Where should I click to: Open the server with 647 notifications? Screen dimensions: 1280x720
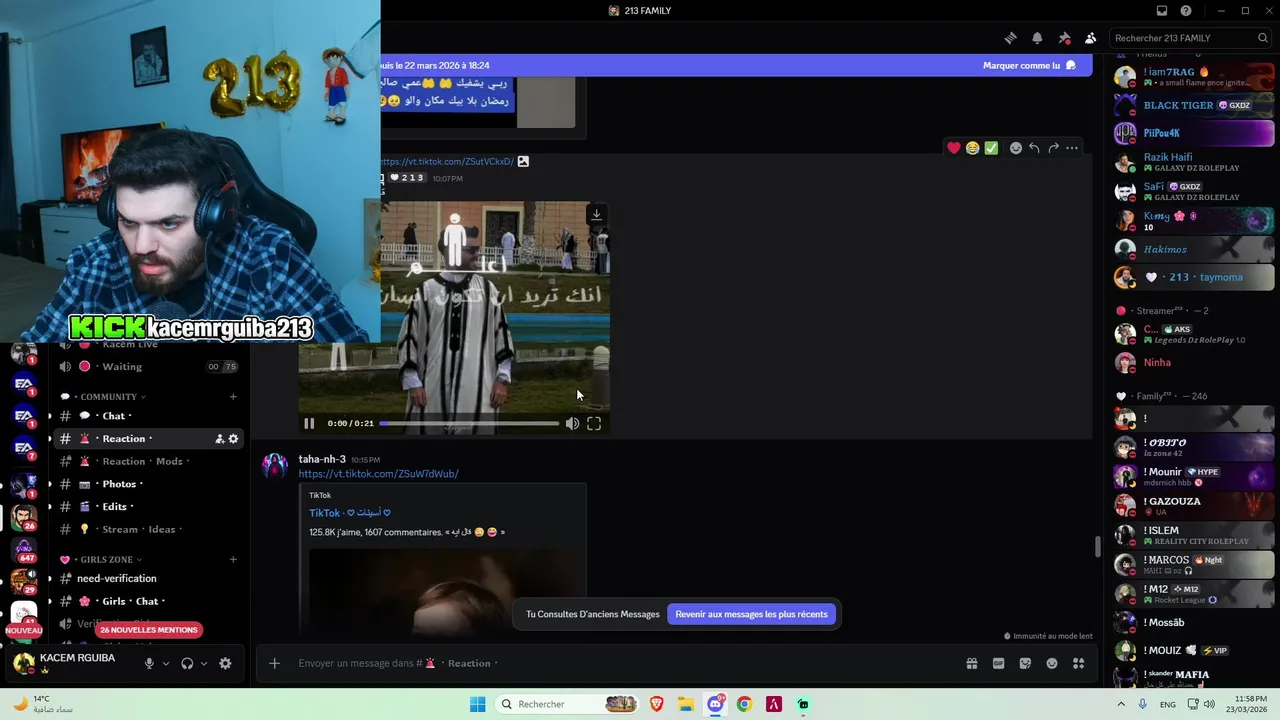(24, 549)
